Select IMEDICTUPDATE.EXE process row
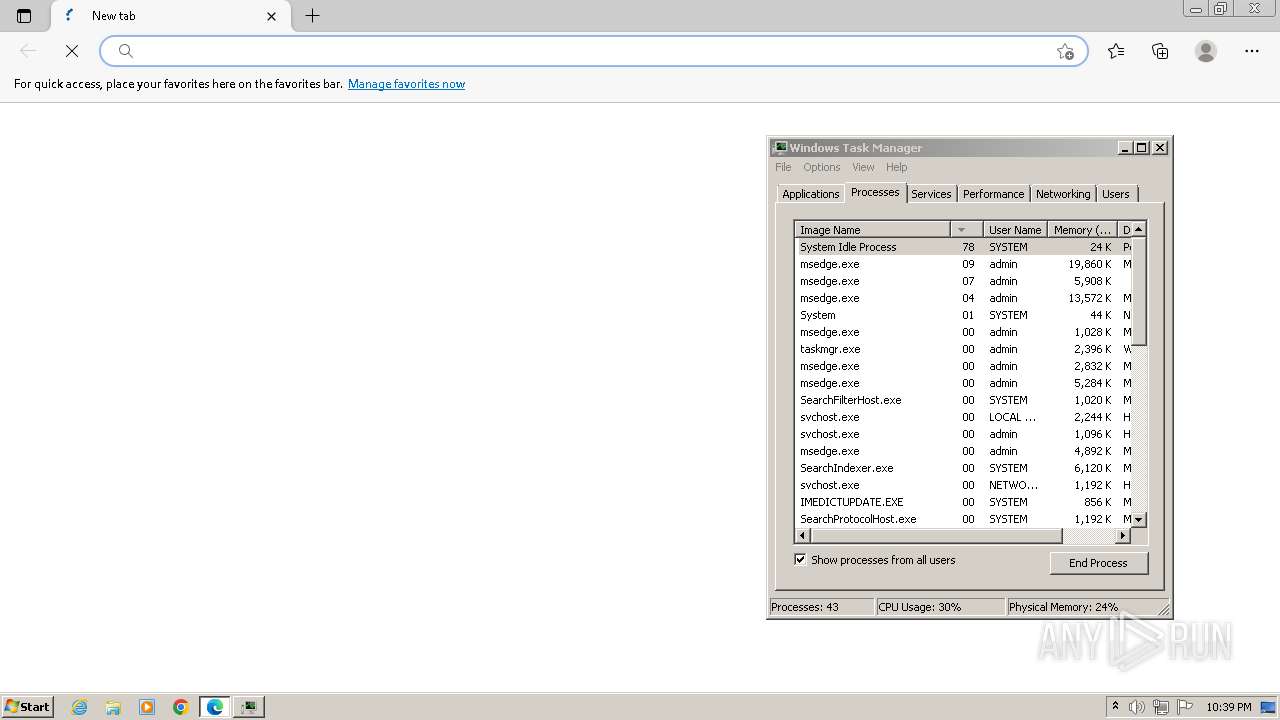 (x=963, y=502)
